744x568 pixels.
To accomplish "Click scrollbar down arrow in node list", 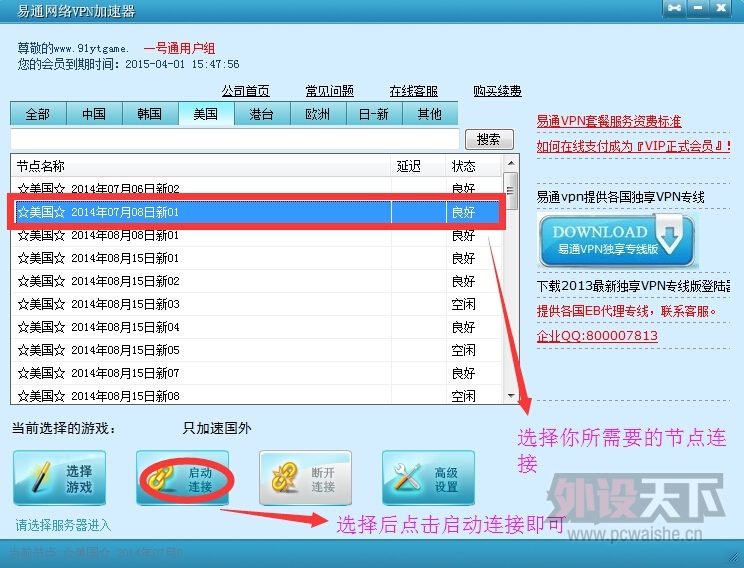I will click(x=511, y=395).
